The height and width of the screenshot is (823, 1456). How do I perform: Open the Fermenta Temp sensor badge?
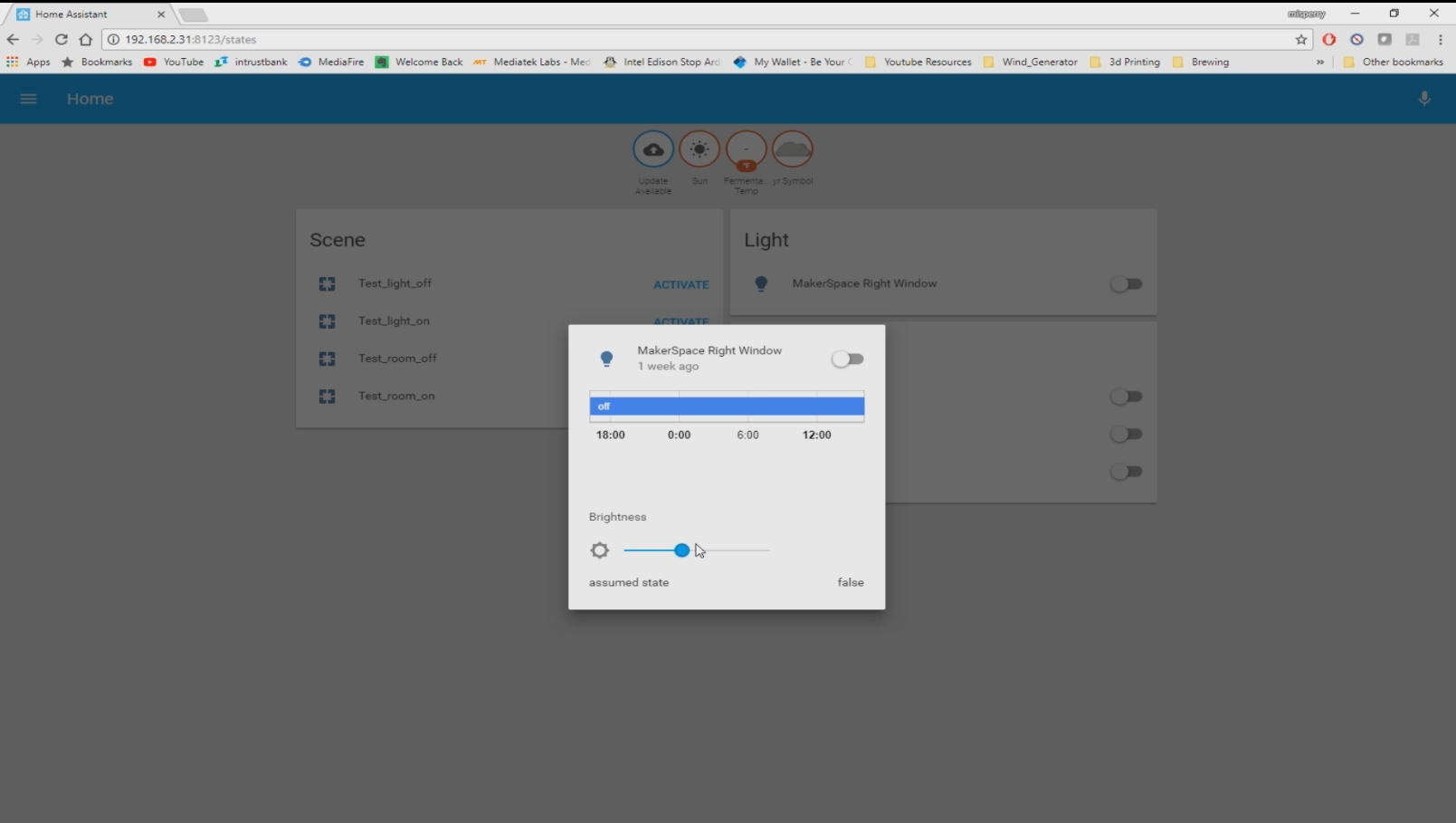click(747, 149)
